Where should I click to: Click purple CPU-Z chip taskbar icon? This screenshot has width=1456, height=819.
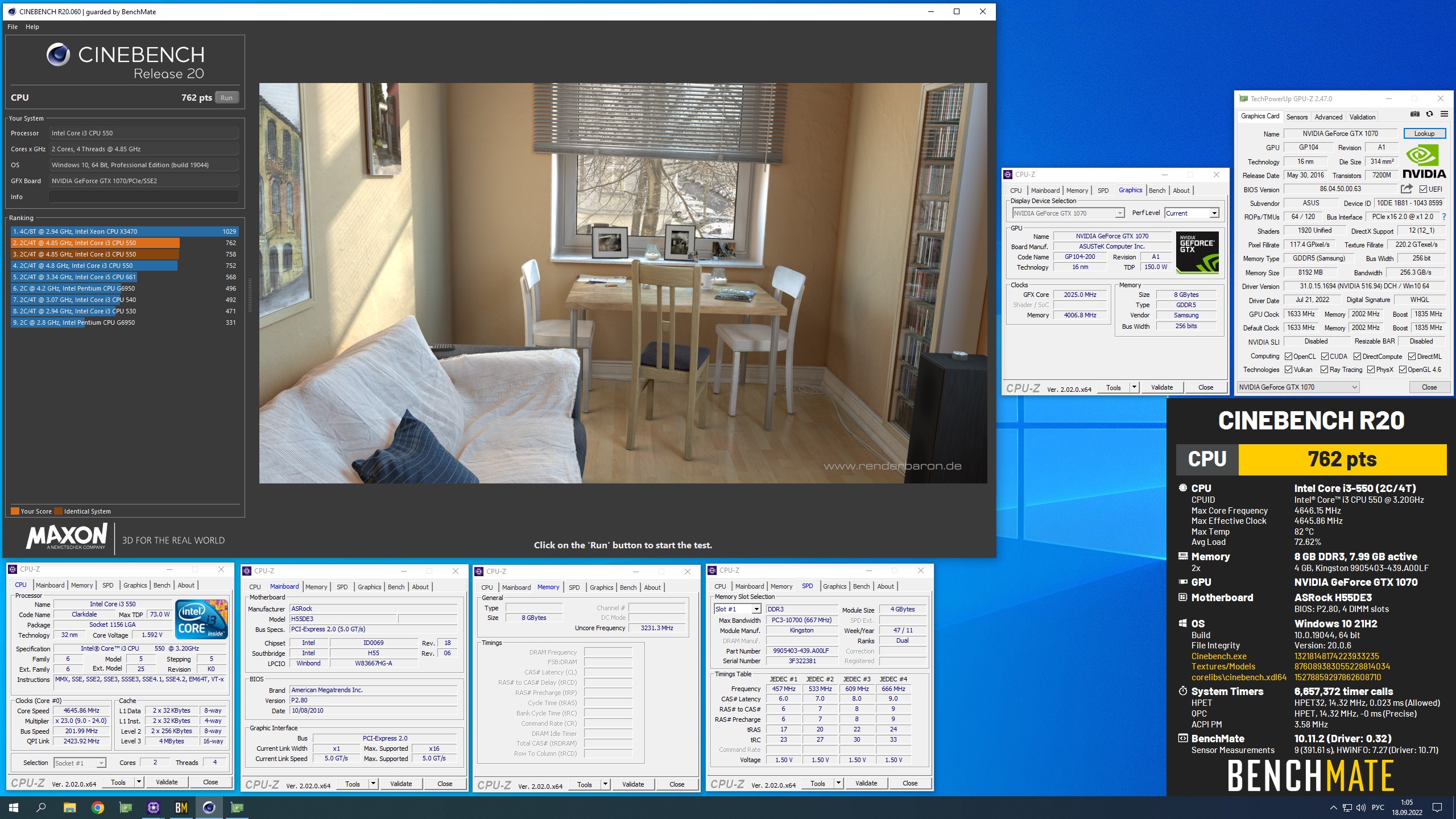153,808
